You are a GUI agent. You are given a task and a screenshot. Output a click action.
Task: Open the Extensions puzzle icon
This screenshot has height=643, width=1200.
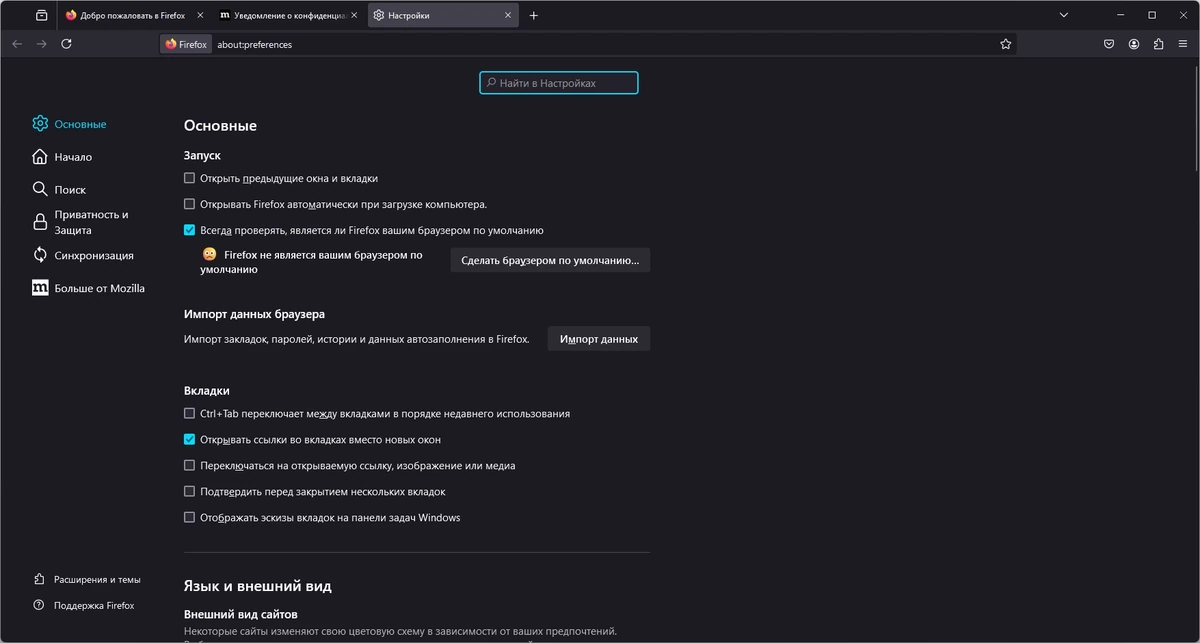point(1158,44)
